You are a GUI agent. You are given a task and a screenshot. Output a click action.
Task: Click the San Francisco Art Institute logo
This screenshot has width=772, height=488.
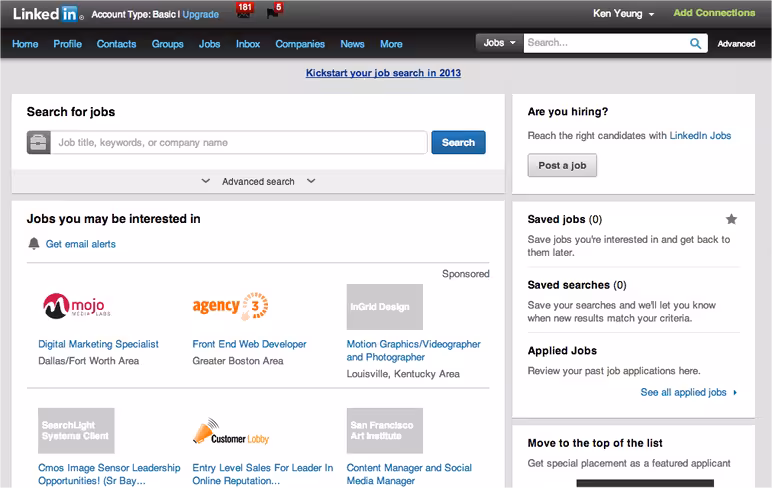385,430
